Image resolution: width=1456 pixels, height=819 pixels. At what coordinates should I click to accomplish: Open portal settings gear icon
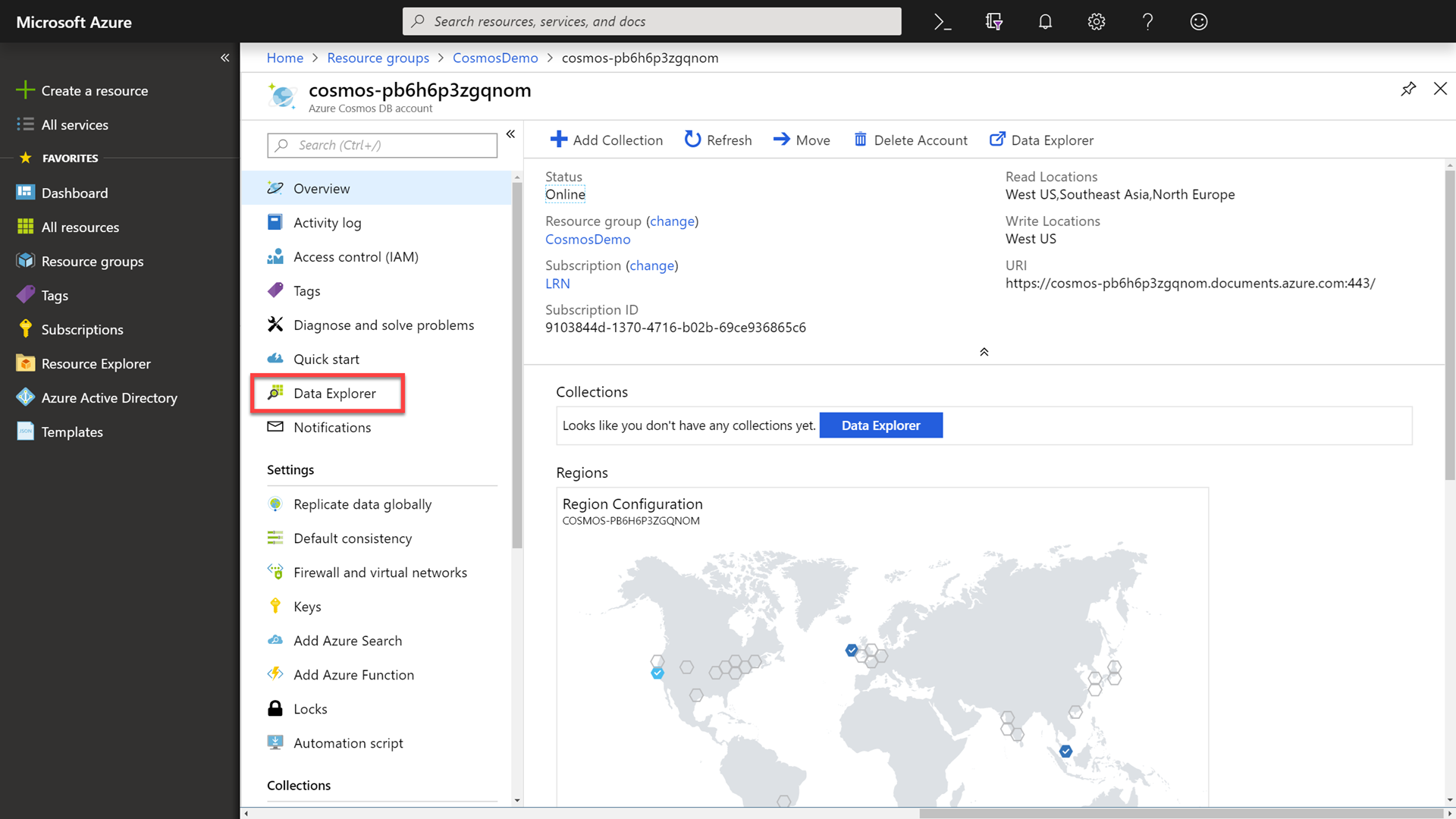pos(1096,22)
